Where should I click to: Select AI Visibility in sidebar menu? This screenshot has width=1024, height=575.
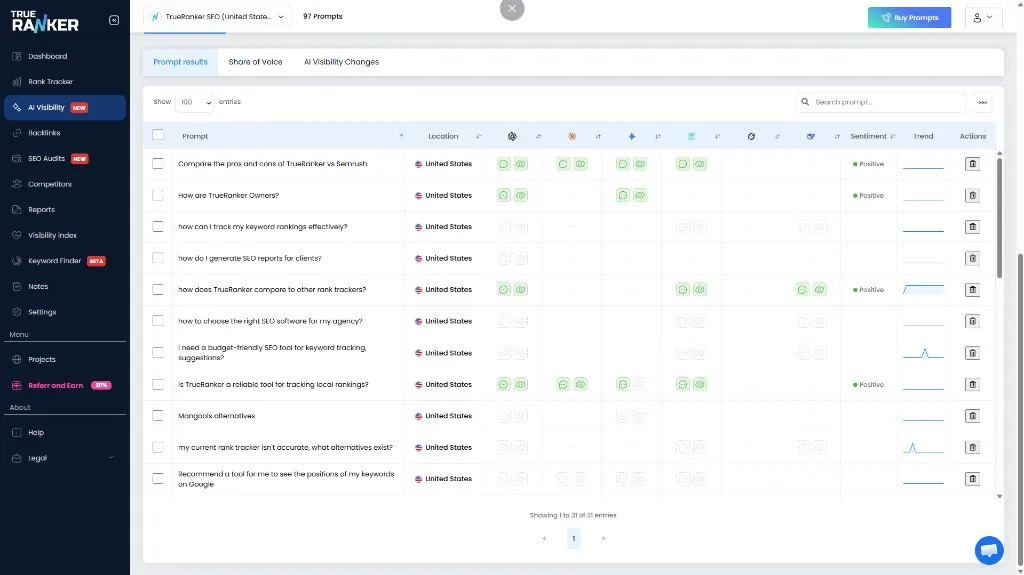pos(65,107)
